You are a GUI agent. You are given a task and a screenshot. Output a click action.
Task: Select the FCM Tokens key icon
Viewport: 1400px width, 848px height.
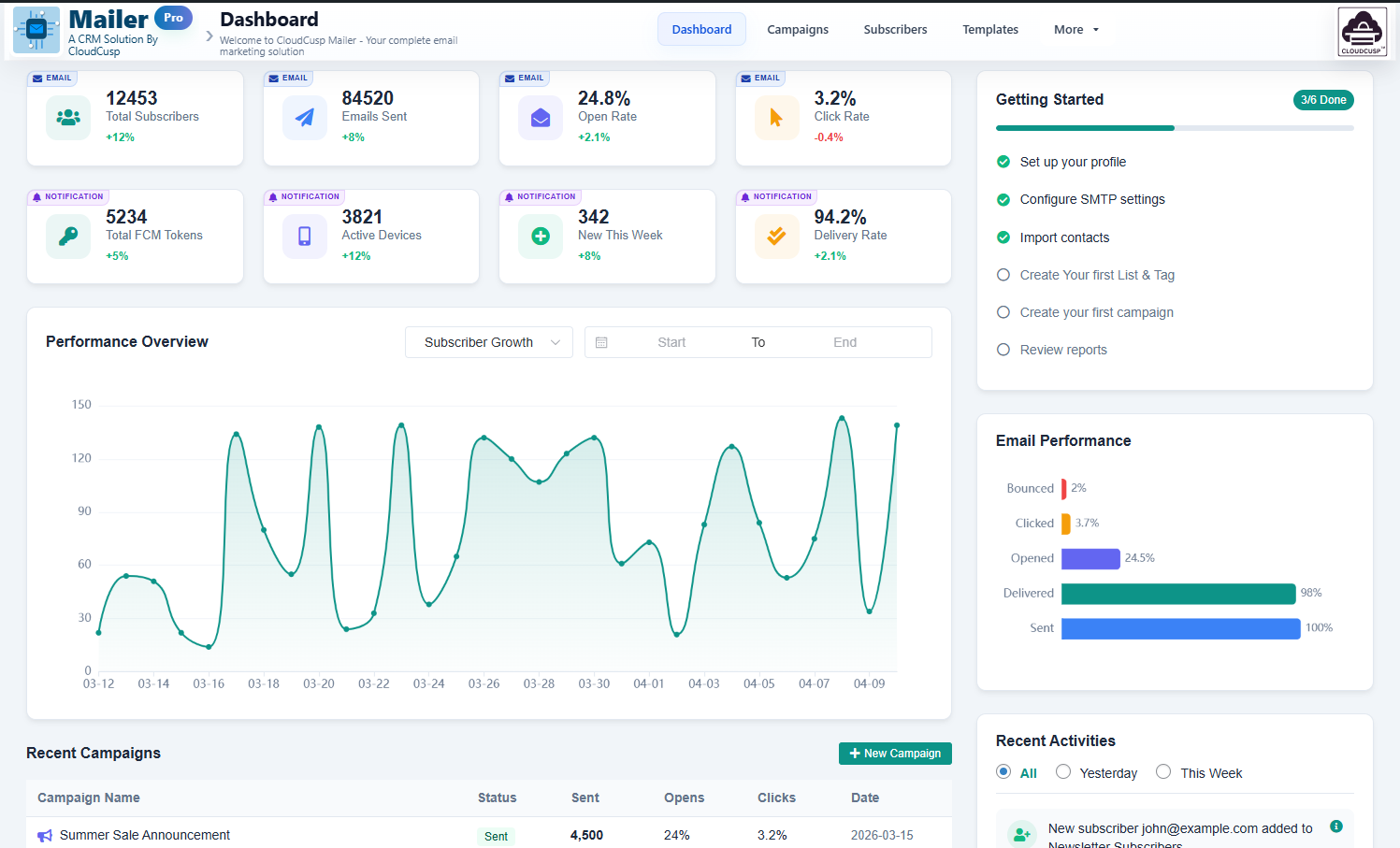coord(67,236)
